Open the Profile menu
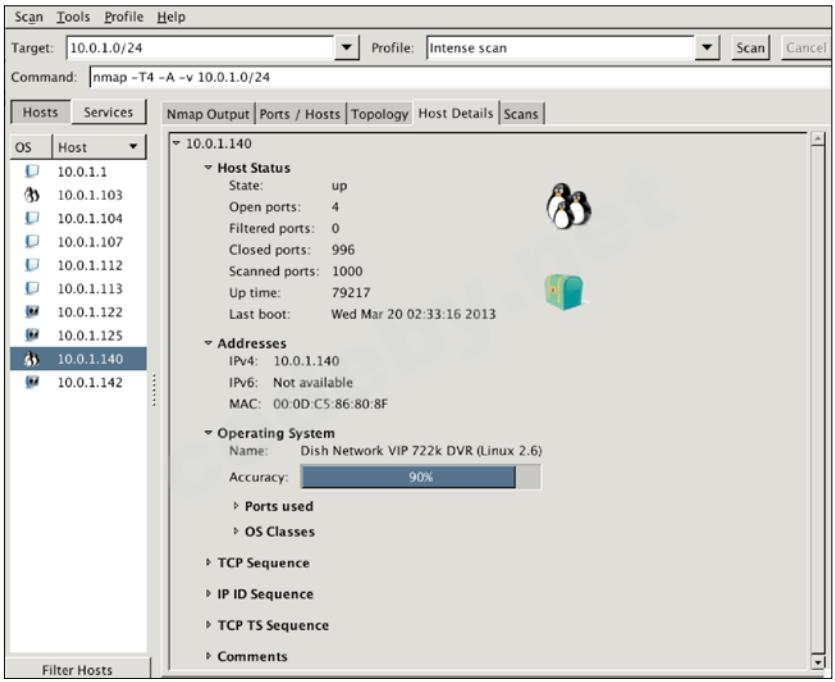This screenshot has height=682, width=835. click(124, 17)
